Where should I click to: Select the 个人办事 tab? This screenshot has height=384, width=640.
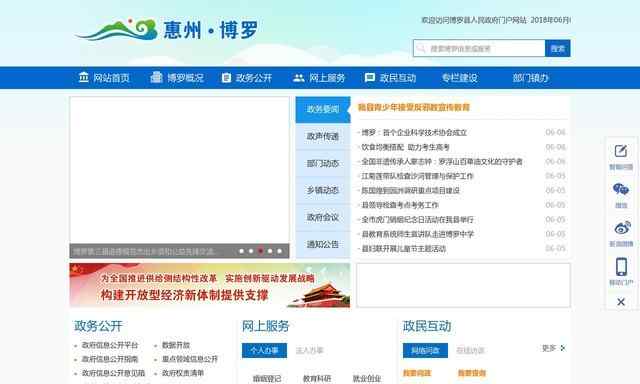point(264,351)
